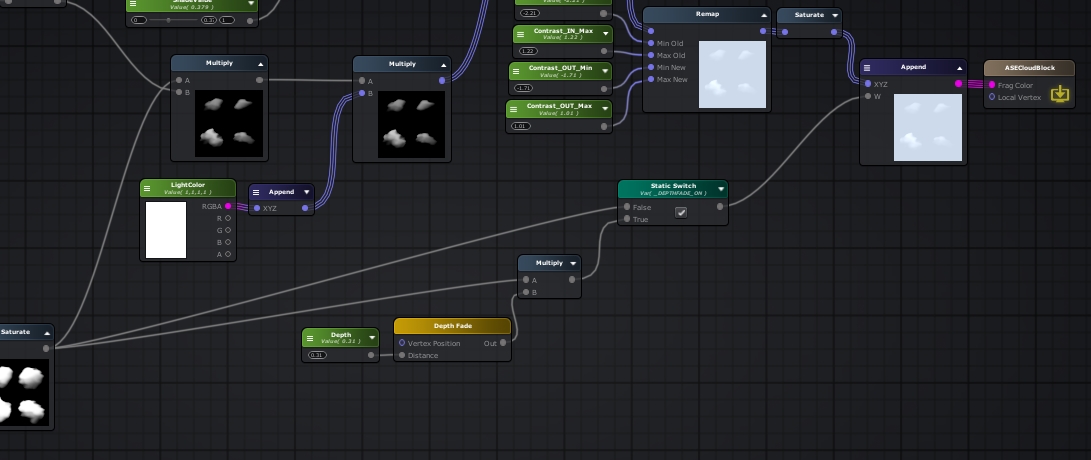Click the ShadeValue range slider
1091x460 pixels.
point(174,20)
